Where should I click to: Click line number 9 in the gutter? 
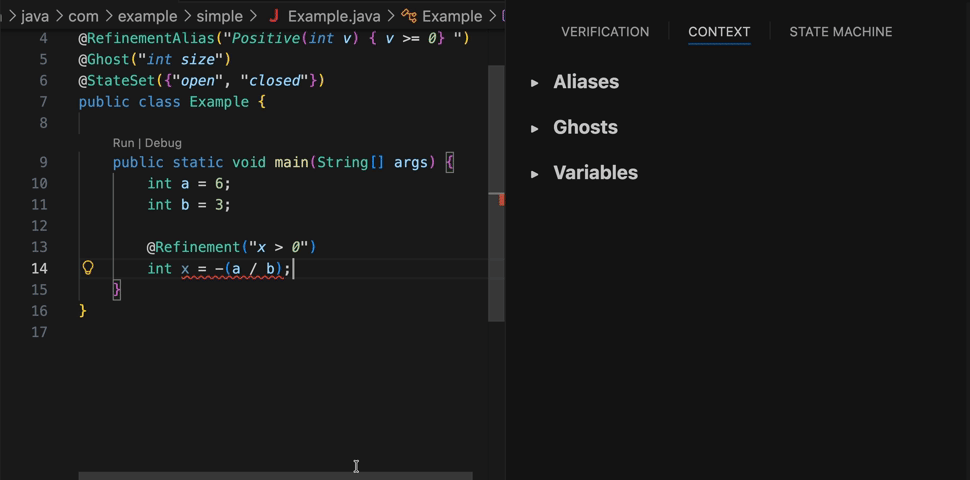click(x=43, y=163)
